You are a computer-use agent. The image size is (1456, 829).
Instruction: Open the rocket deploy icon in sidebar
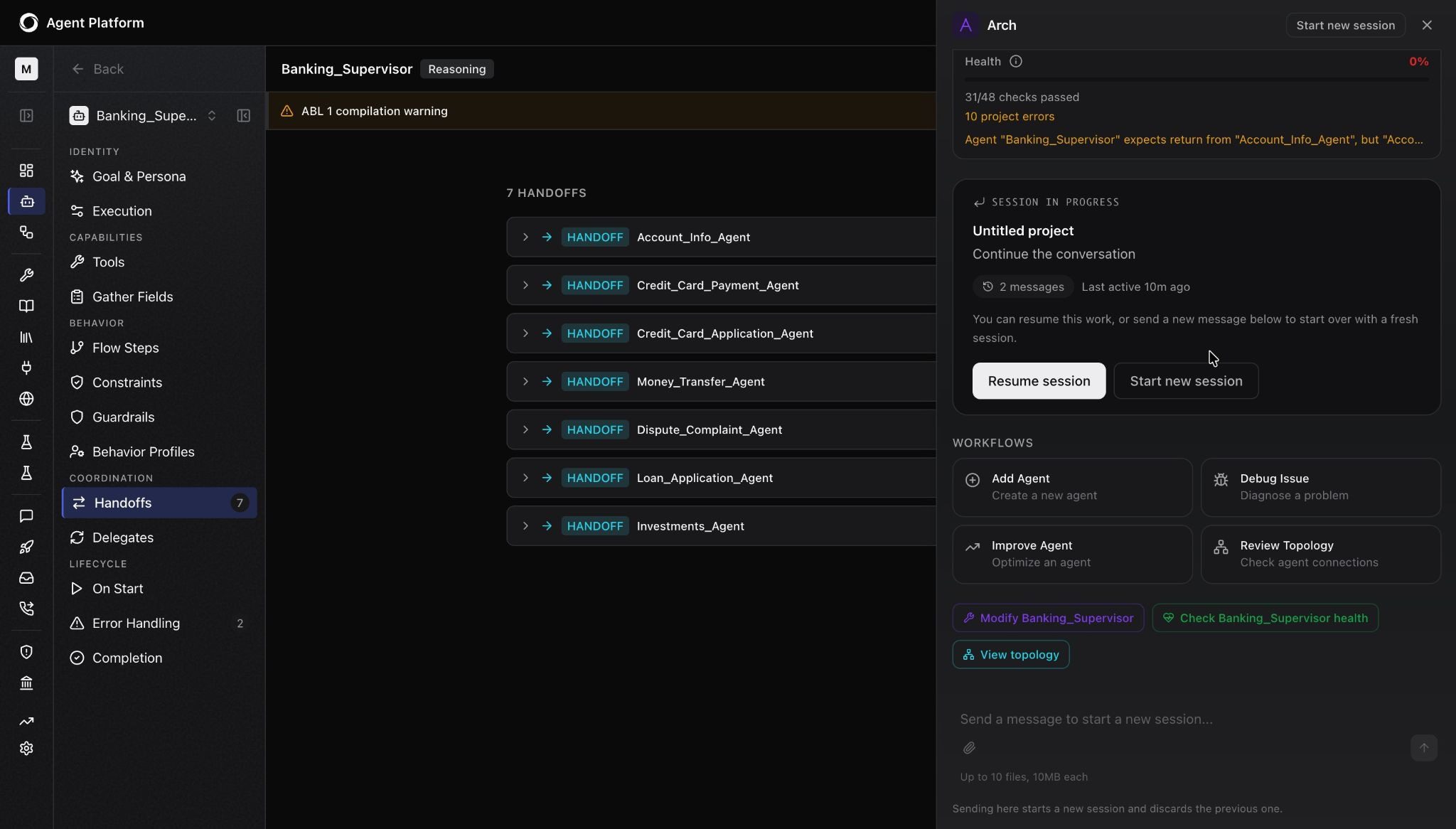(26, 547)
